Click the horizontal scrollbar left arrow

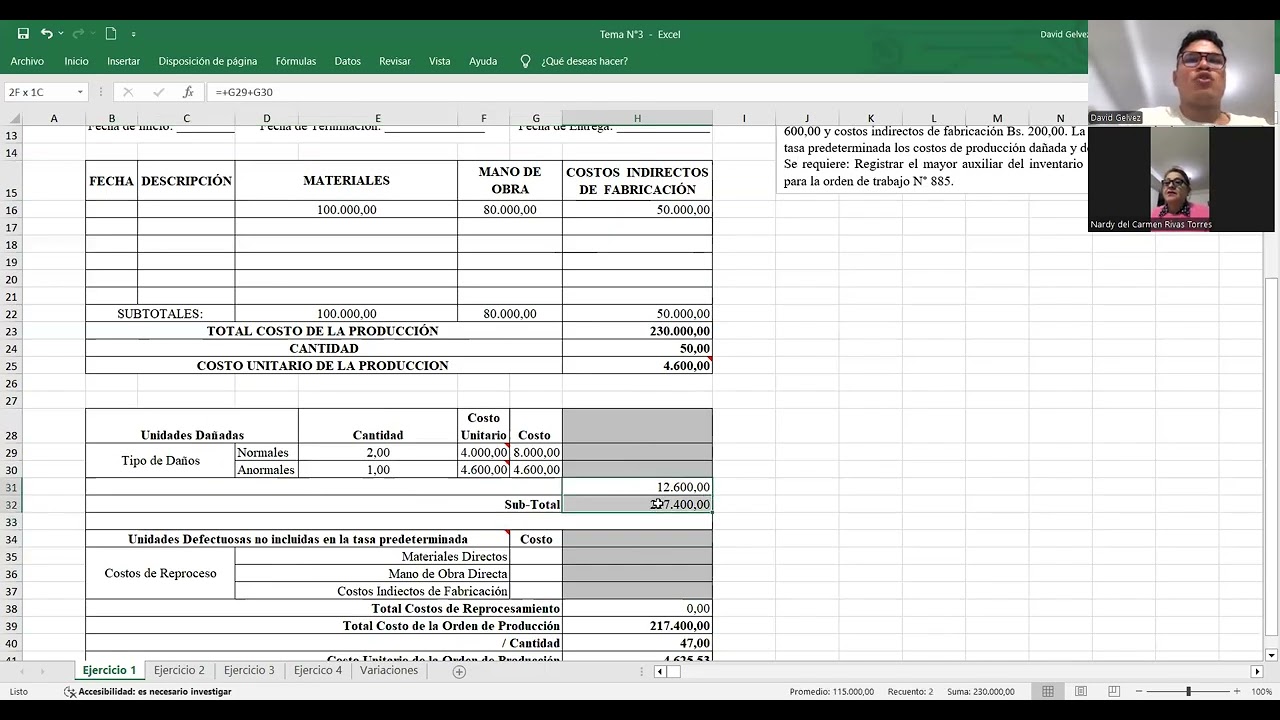[660, 671]
